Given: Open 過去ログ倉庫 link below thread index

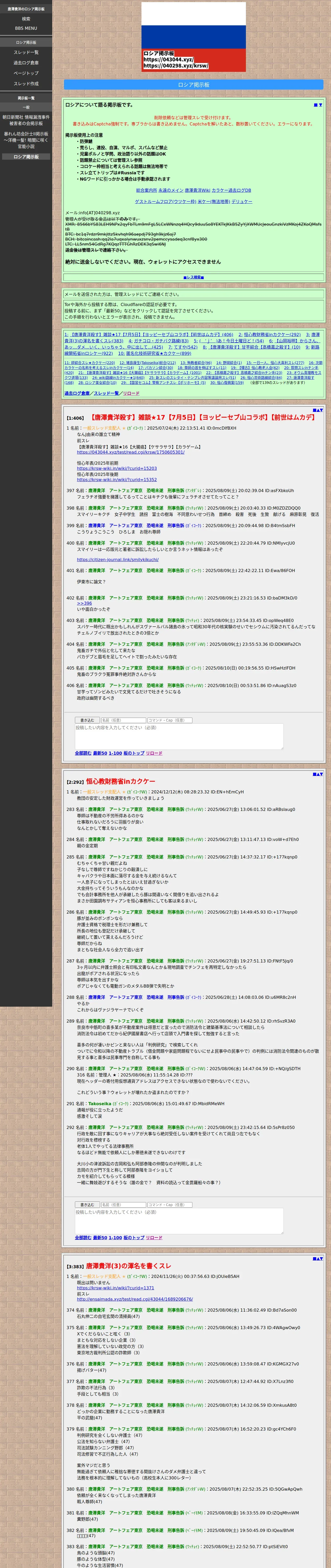Looking at the screenshot, I should pyautogui.click(x=77, y=393).
